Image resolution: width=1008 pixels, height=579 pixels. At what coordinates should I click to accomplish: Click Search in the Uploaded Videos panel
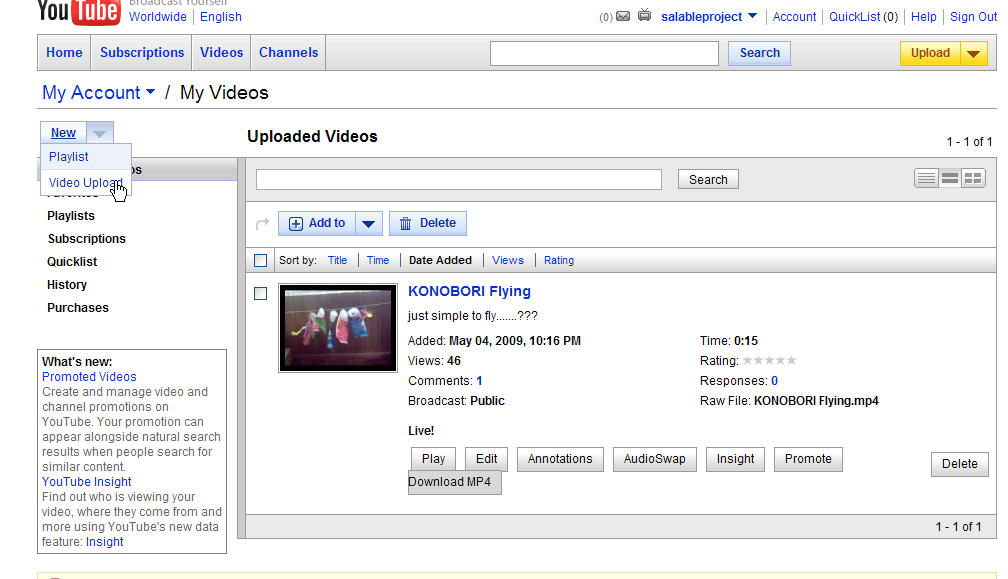point(708,180)
